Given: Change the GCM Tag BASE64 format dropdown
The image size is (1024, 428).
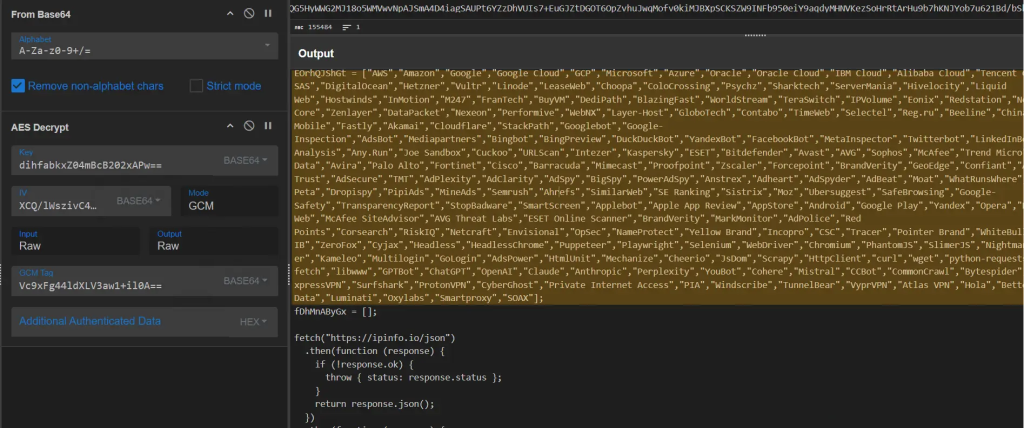Looking at the screenshot, I should pos(247,281).
